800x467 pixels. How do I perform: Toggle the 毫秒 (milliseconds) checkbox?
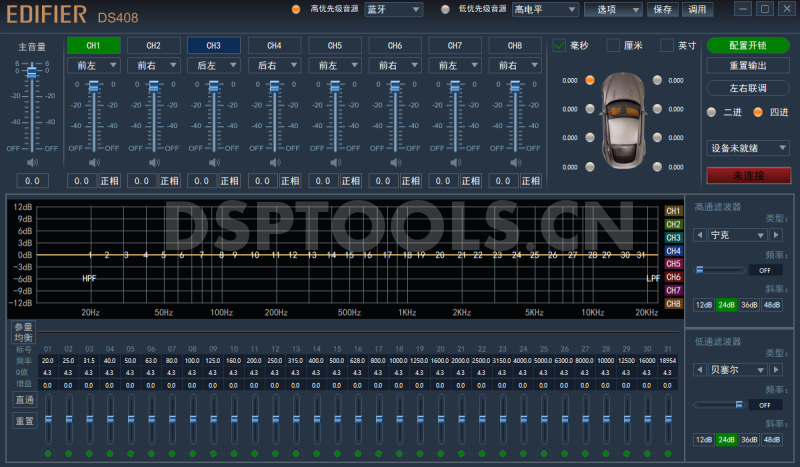(560, 45)
